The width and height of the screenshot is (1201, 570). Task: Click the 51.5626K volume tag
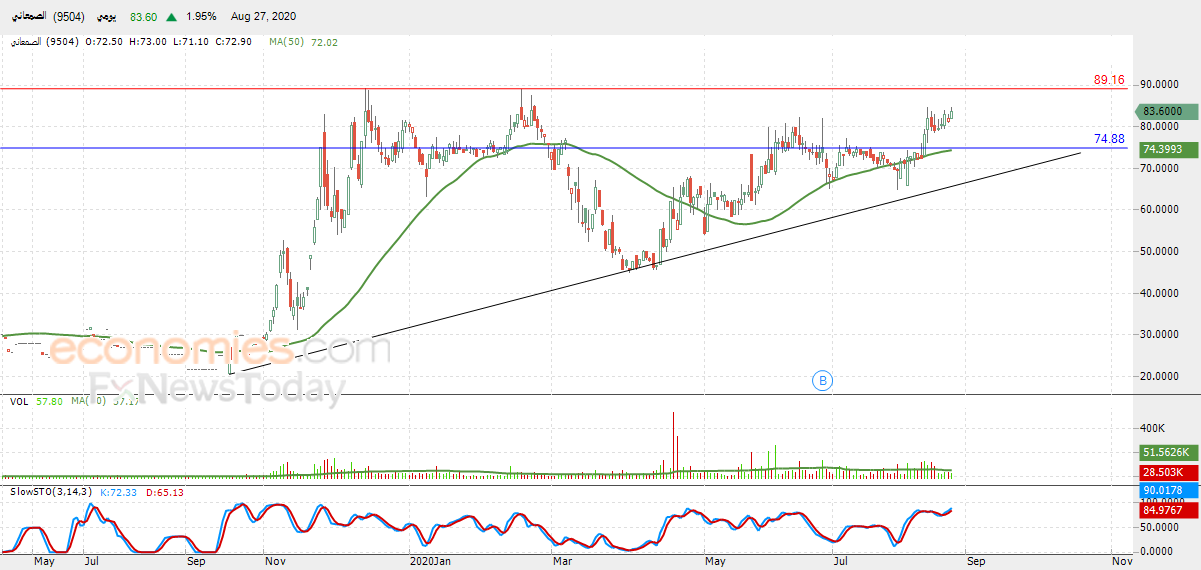click(1167, 453)
